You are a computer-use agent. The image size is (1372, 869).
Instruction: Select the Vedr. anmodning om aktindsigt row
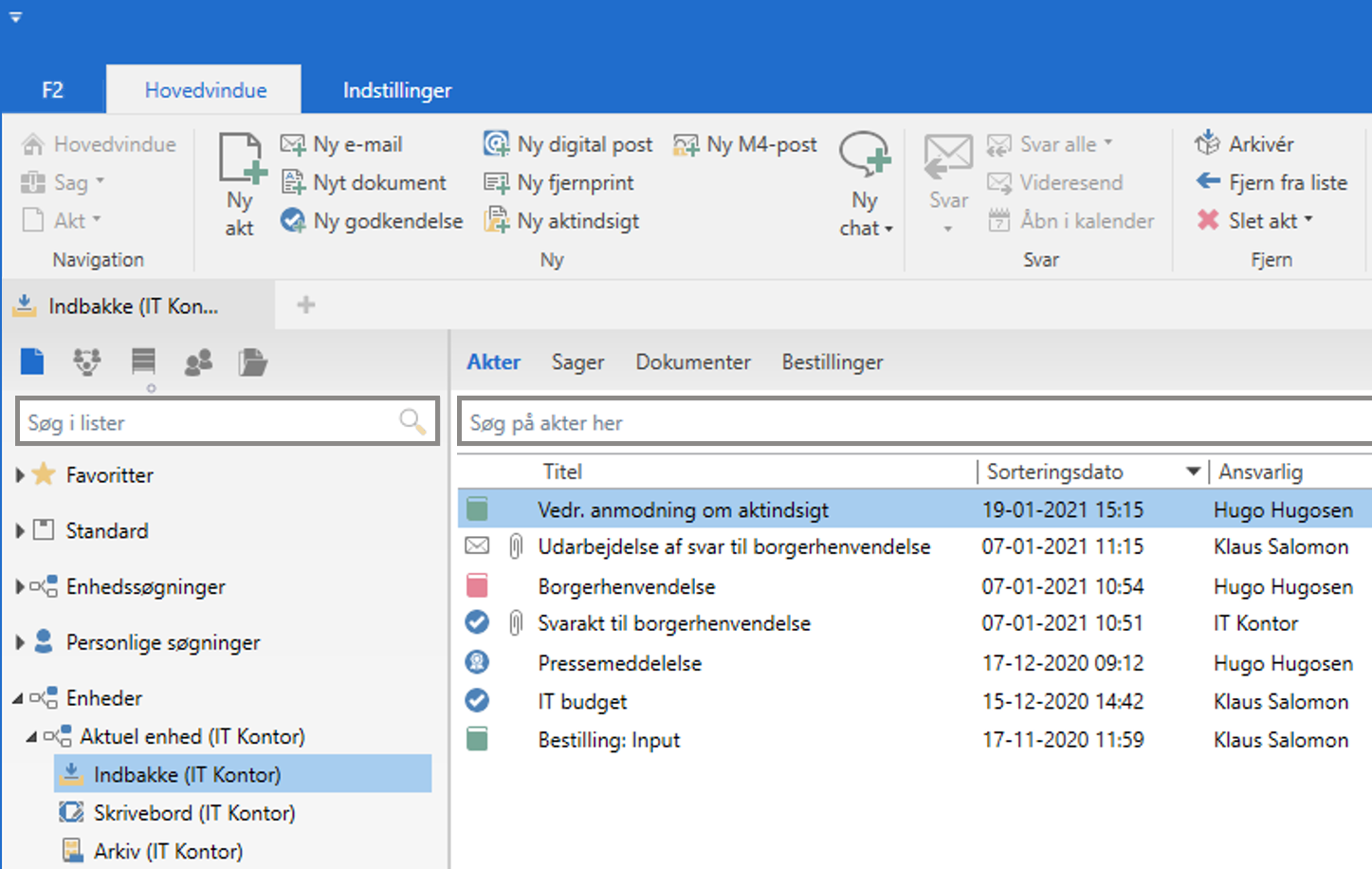914,509
